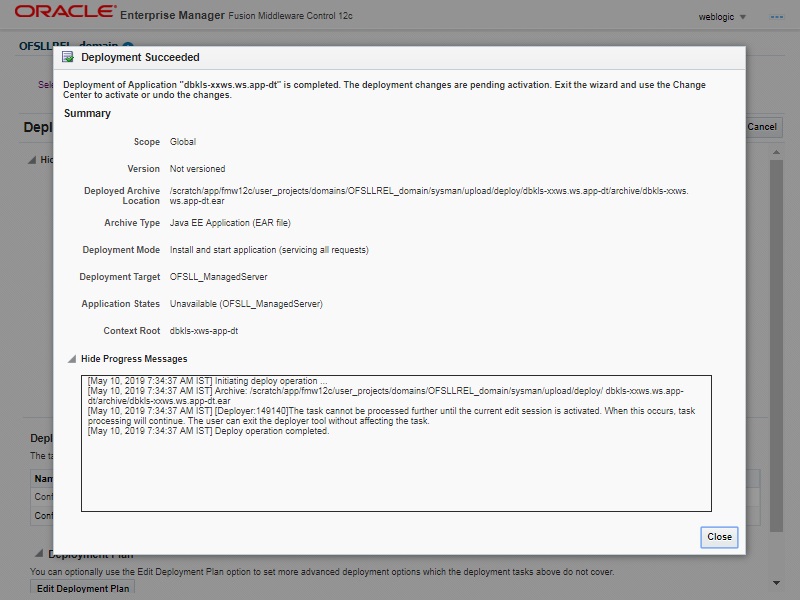Collapse the Deployment Plan section in the background
Screen dimensions: 800x600
[39, 553]
